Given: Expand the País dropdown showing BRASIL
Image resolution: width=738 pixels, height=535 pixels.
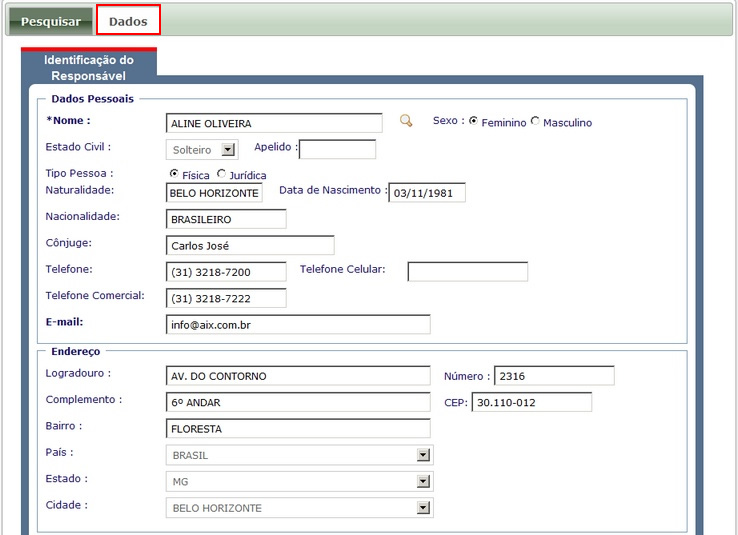Looking at the screenshot, I should click(423, 455).
